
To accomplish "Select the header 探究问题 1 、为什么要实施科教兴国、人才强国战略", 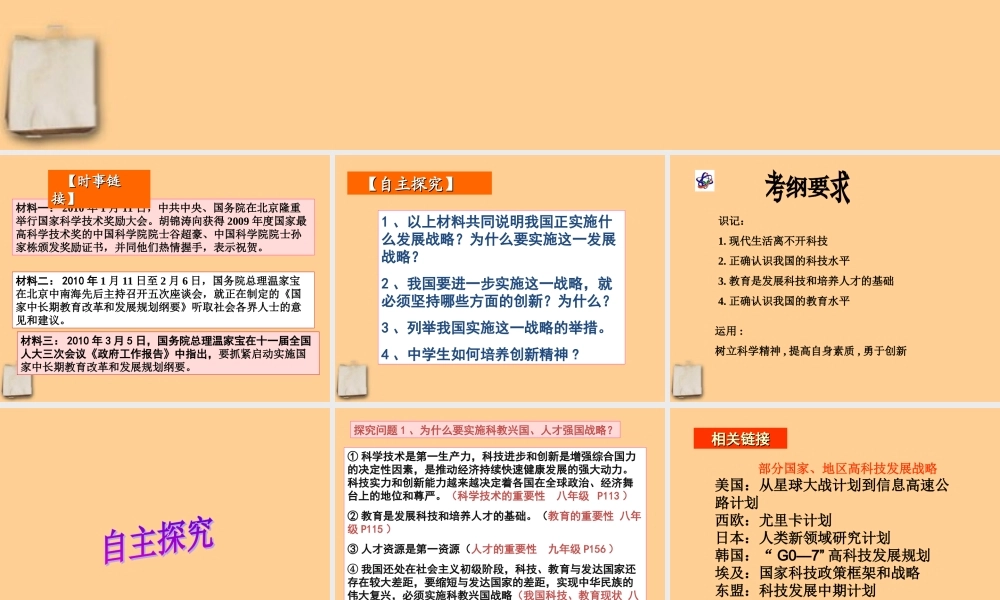I will [485, 430].
